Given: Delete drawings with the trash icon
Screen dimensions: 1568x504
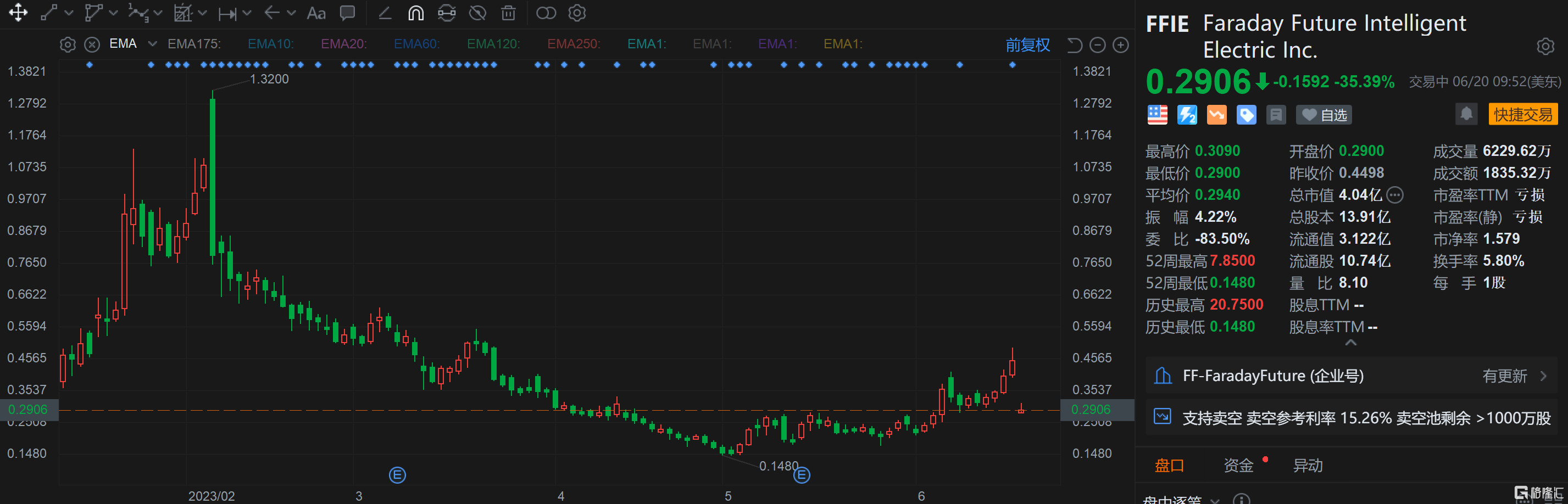Looking at the screenshot, I should click(x=509, y=13).
